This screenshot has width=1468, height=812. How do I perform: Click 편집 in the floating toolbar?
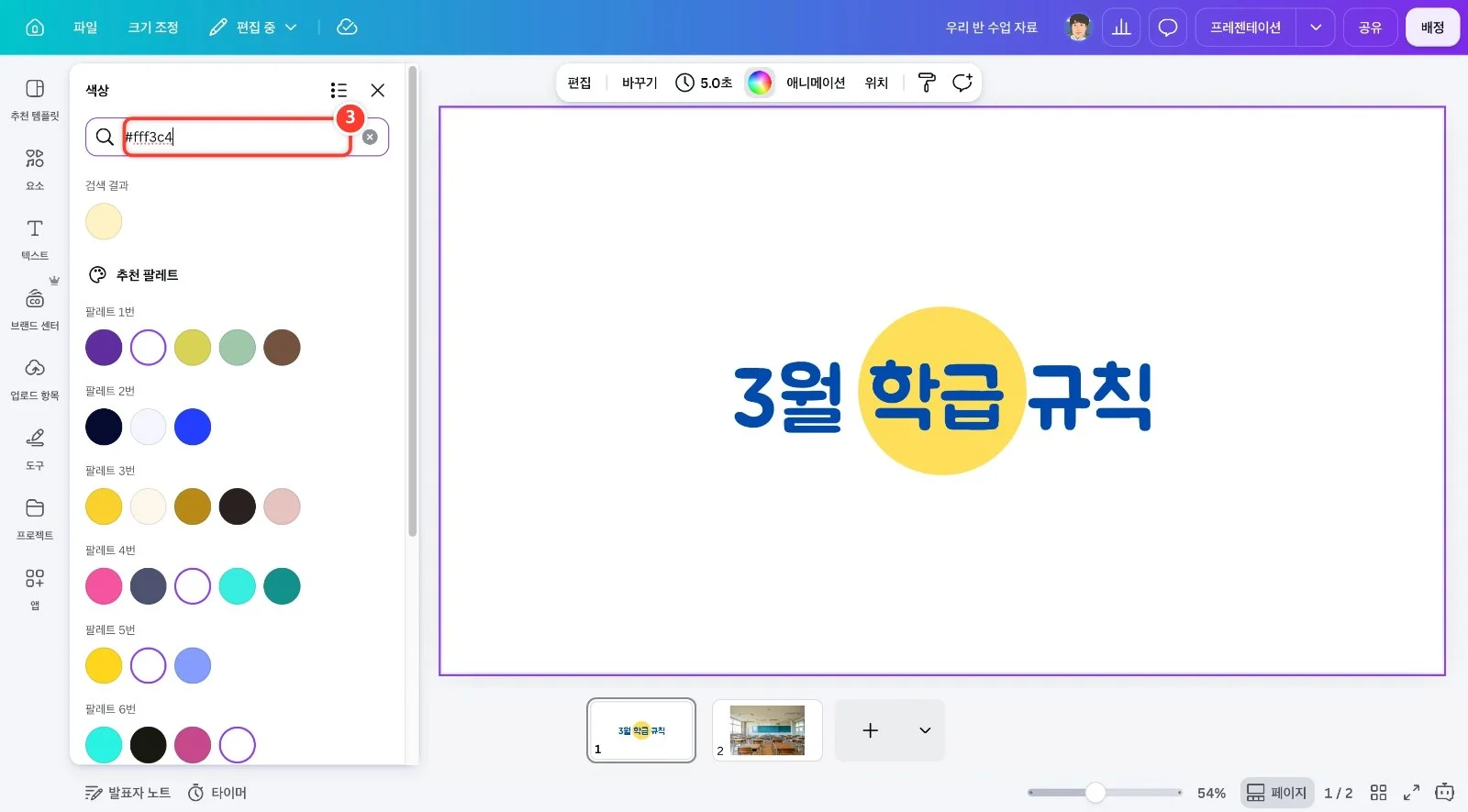(579, 83)
